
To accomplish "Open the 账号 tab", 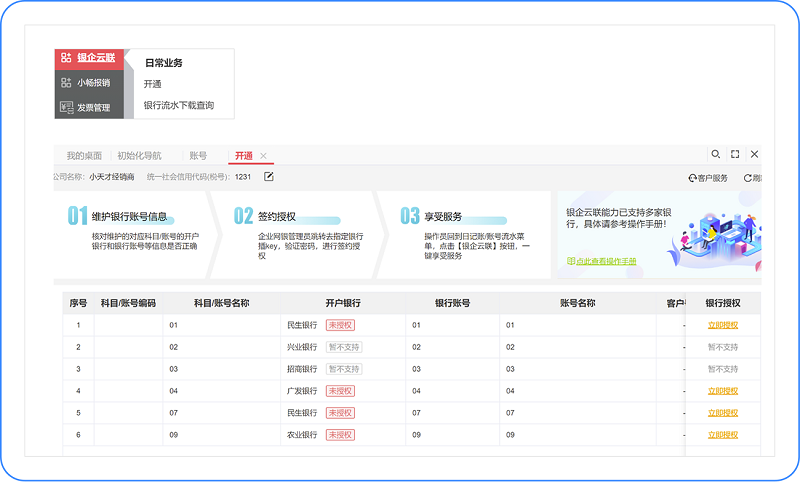I will pos(198,156).
